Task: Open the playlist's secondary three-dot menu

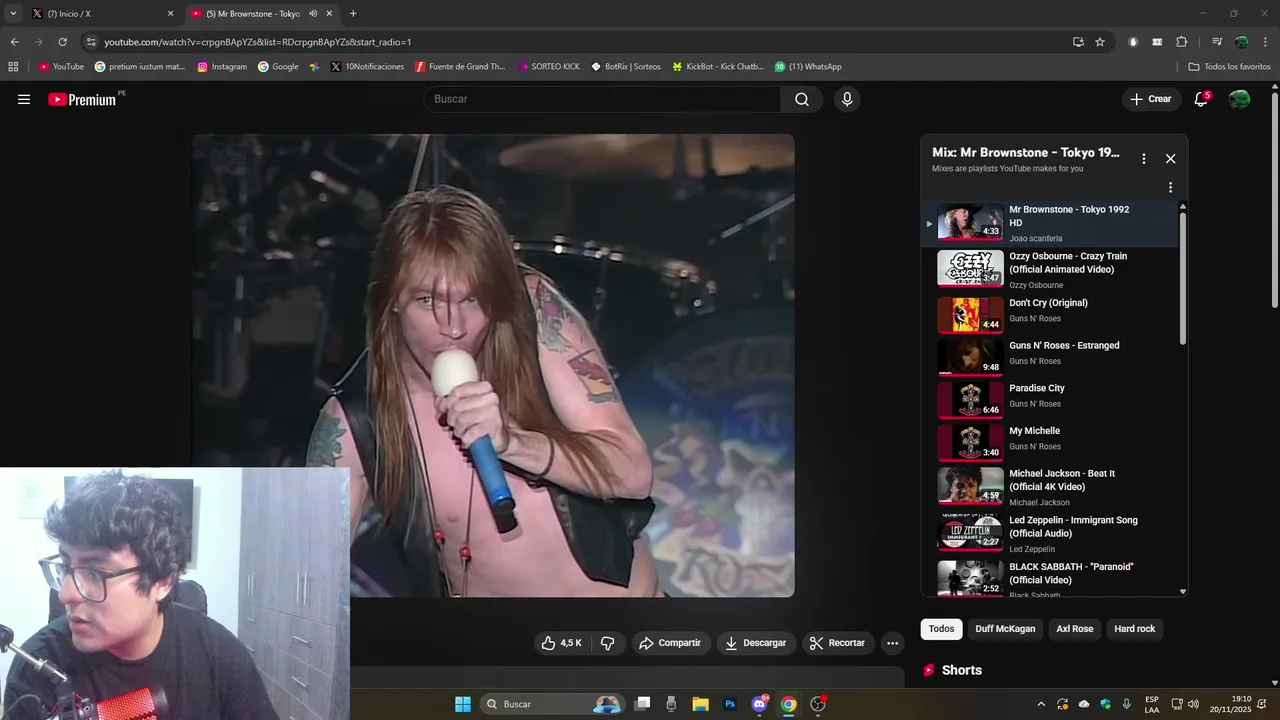Action: pos(1170,187)
